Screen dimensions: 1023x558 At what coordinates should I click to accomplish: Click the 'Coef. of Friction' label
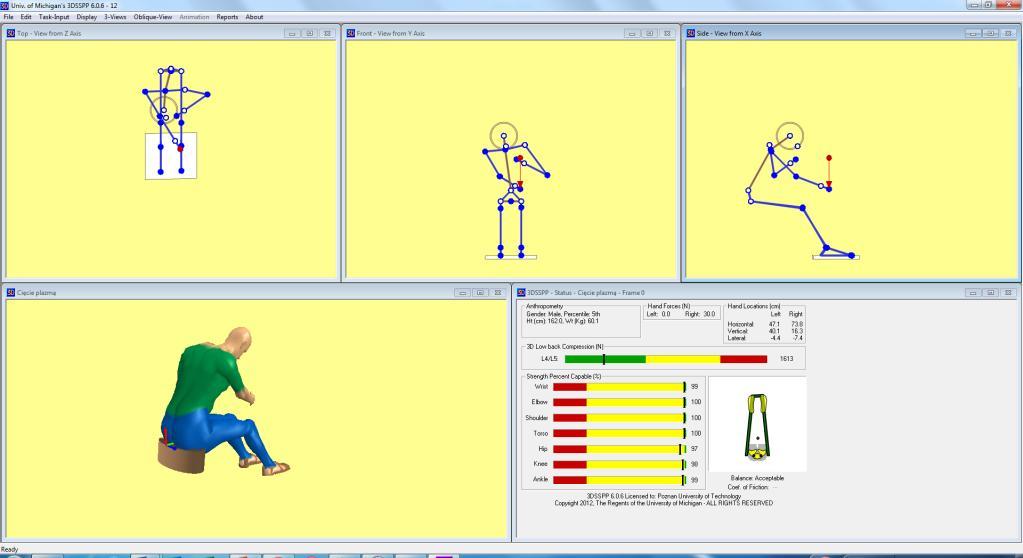tap(748, 488)
